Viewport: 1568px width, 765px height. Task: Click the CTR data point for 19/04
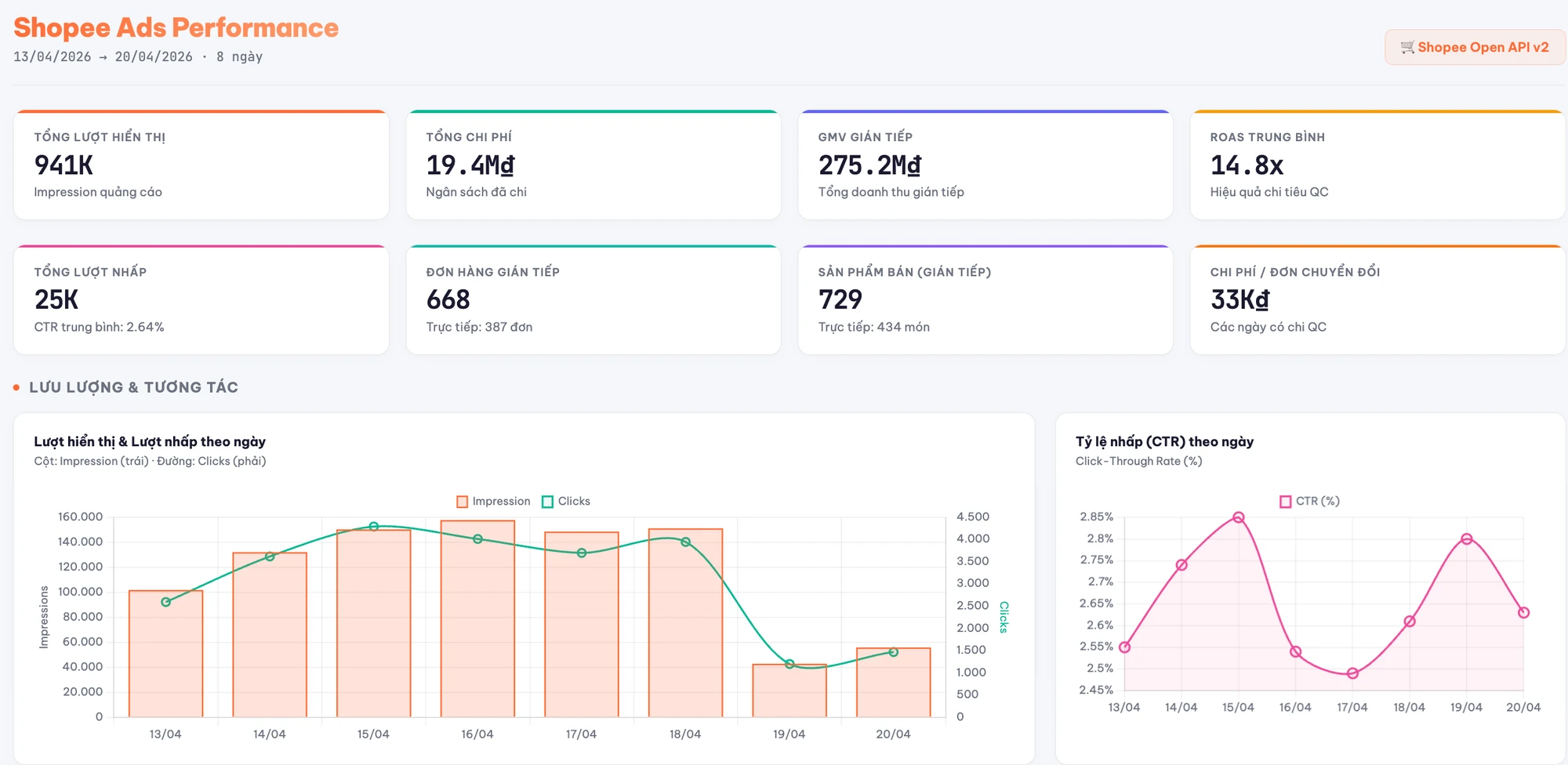1467,538
